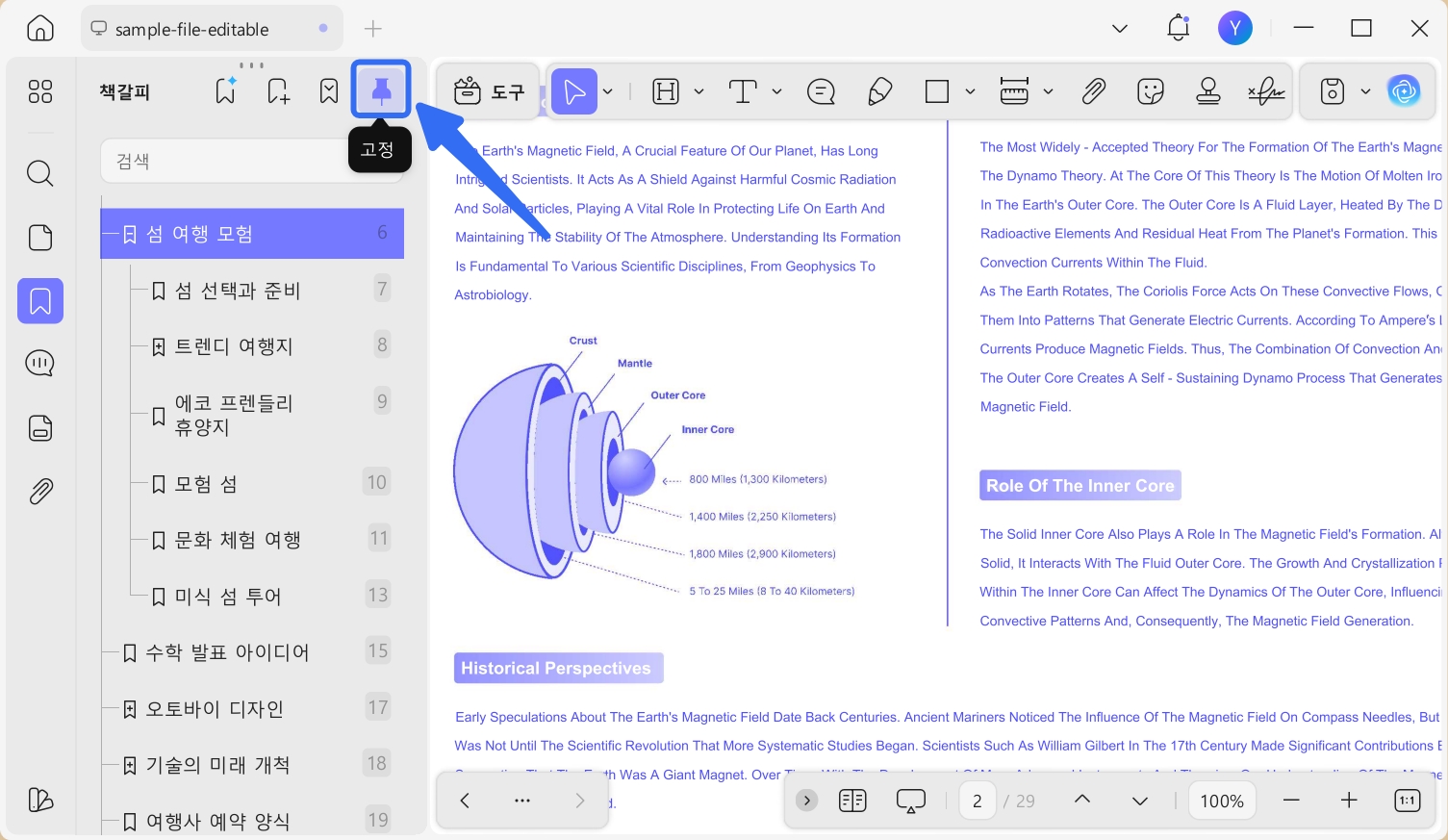Screen dimensions: 1448x840
Task: Go to 모험 섬 bookmark
Action: click(206, 484)
